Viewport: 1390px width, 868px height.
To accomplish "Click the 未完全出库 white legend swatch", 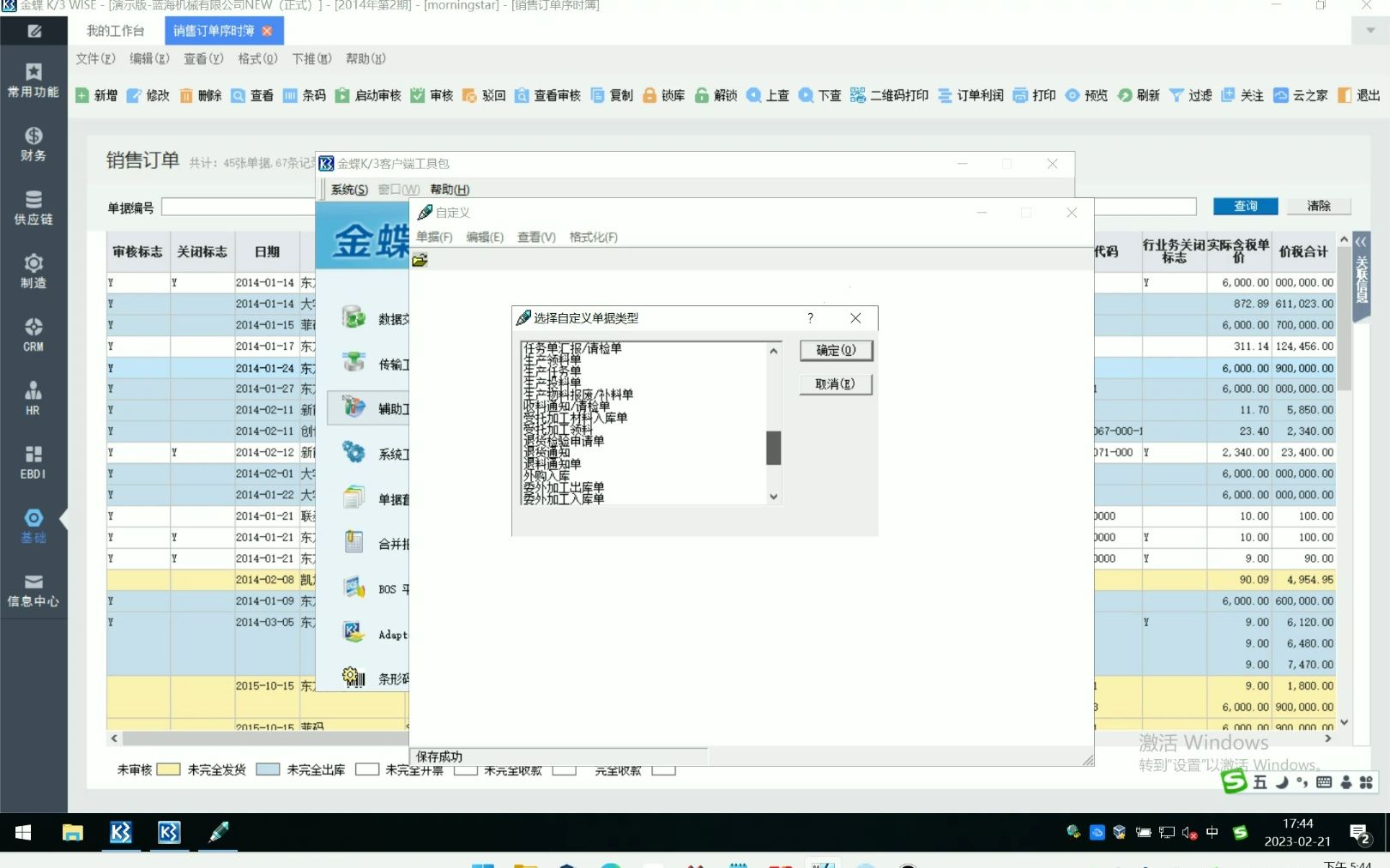I will [367, 769].
